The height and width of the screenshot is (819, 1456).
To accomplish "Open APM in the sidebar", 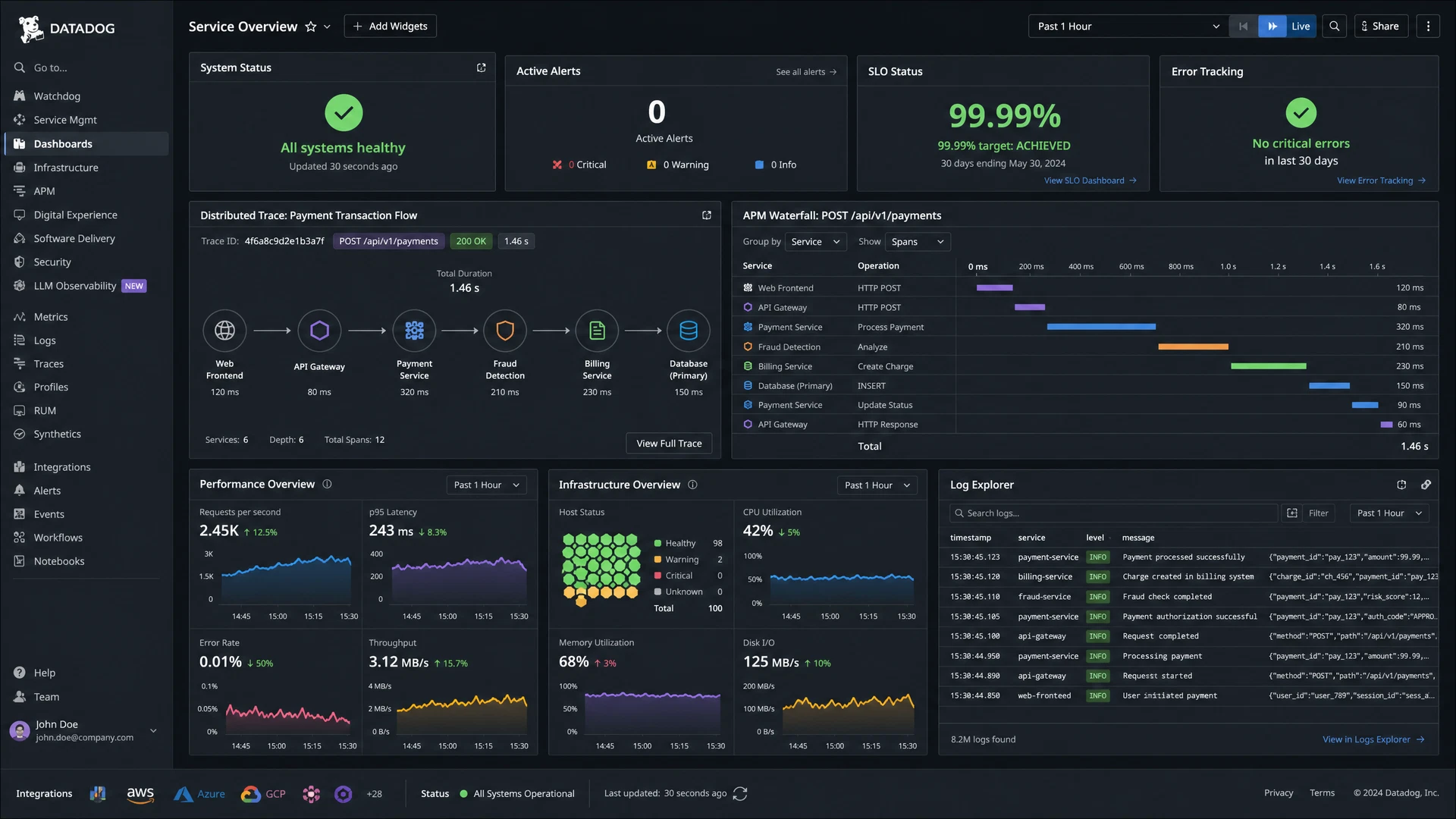I will pyautogui.click(x=44, y=191).
